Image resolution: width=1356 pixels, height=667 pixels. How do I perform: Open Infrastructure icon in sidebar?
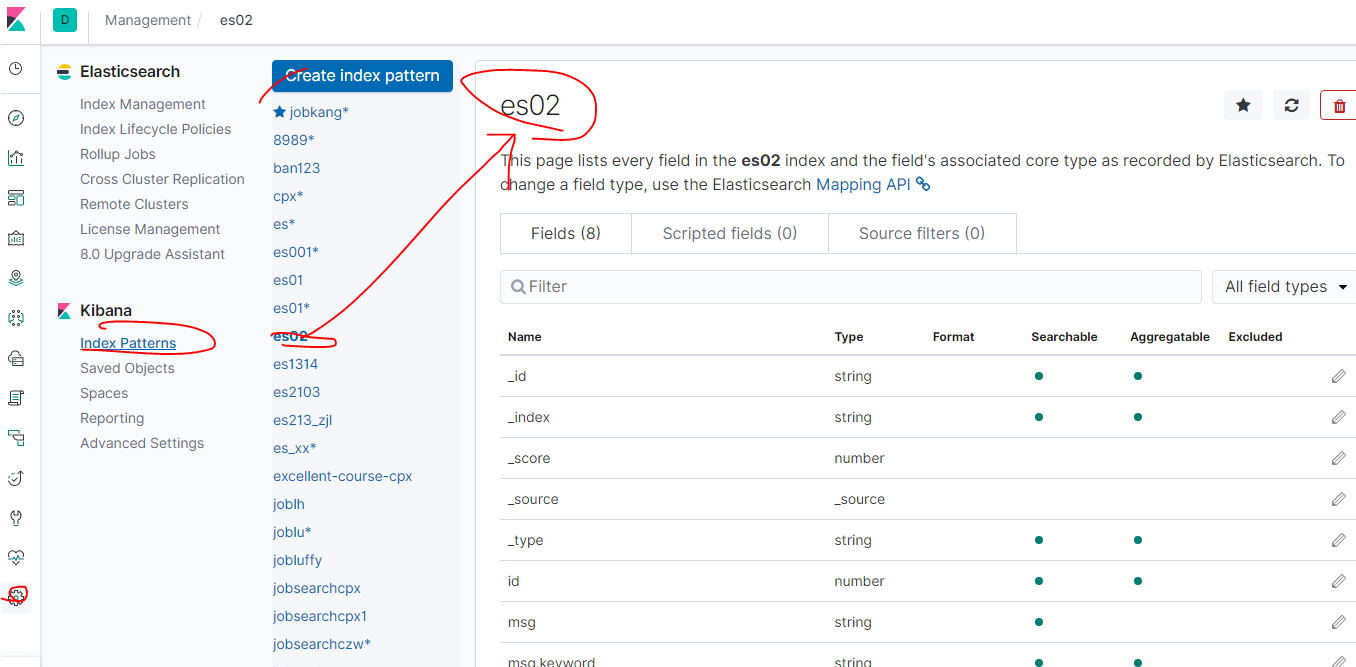point(16,358)
